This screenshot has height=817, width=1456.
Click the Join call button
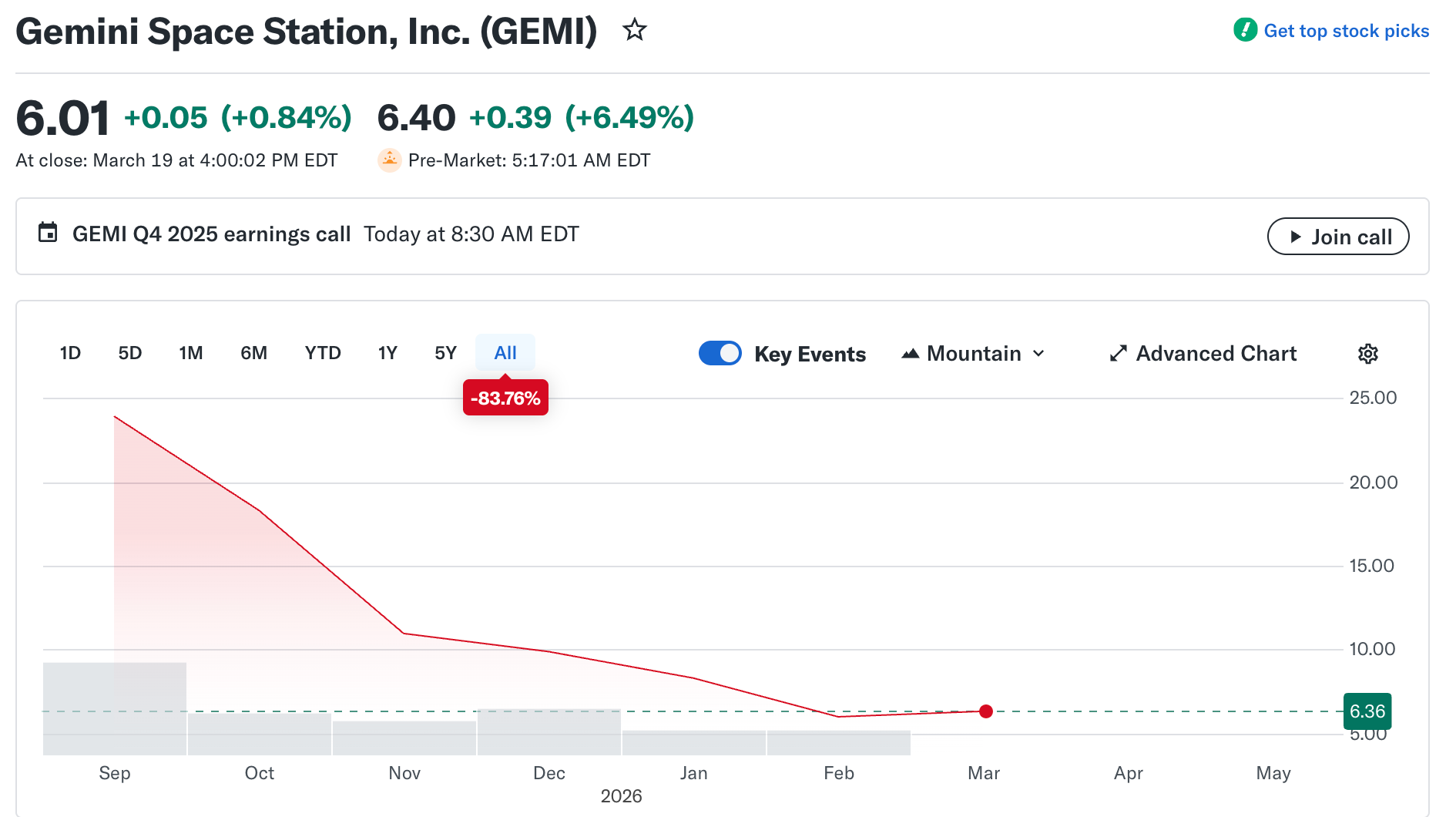click(x=1337, y=237)
